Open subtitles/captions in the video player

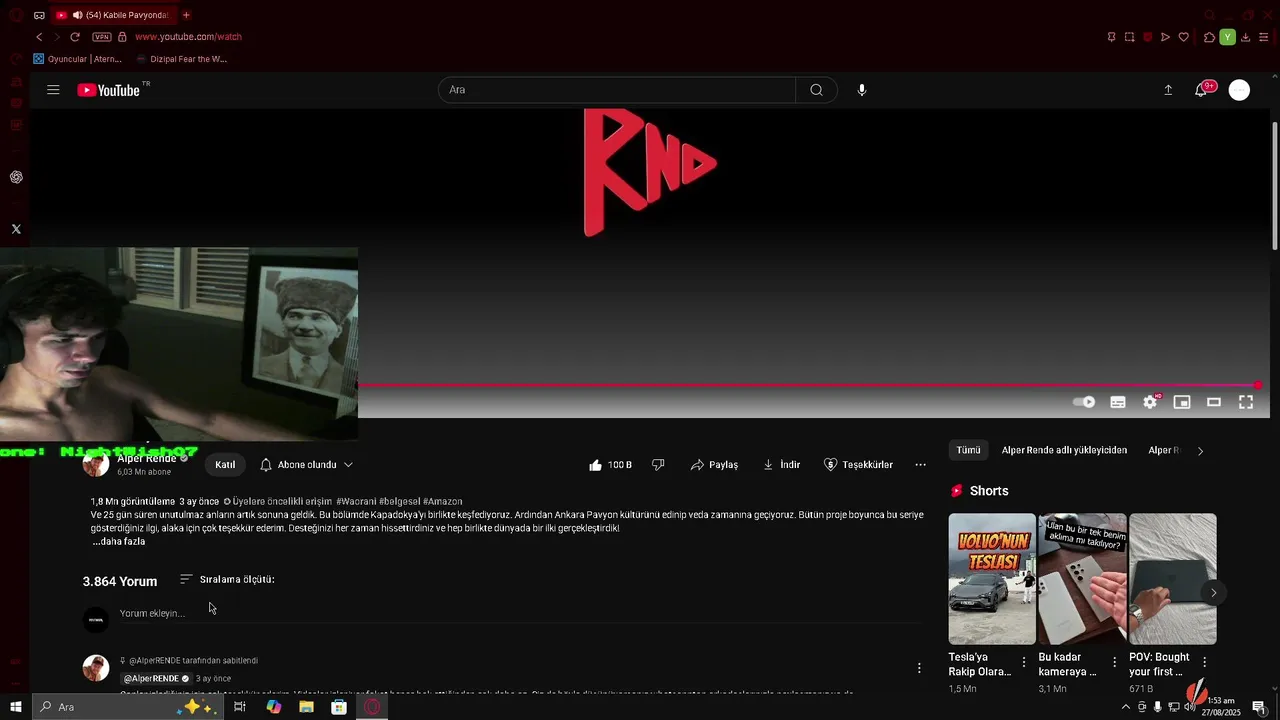[1118, 402]
